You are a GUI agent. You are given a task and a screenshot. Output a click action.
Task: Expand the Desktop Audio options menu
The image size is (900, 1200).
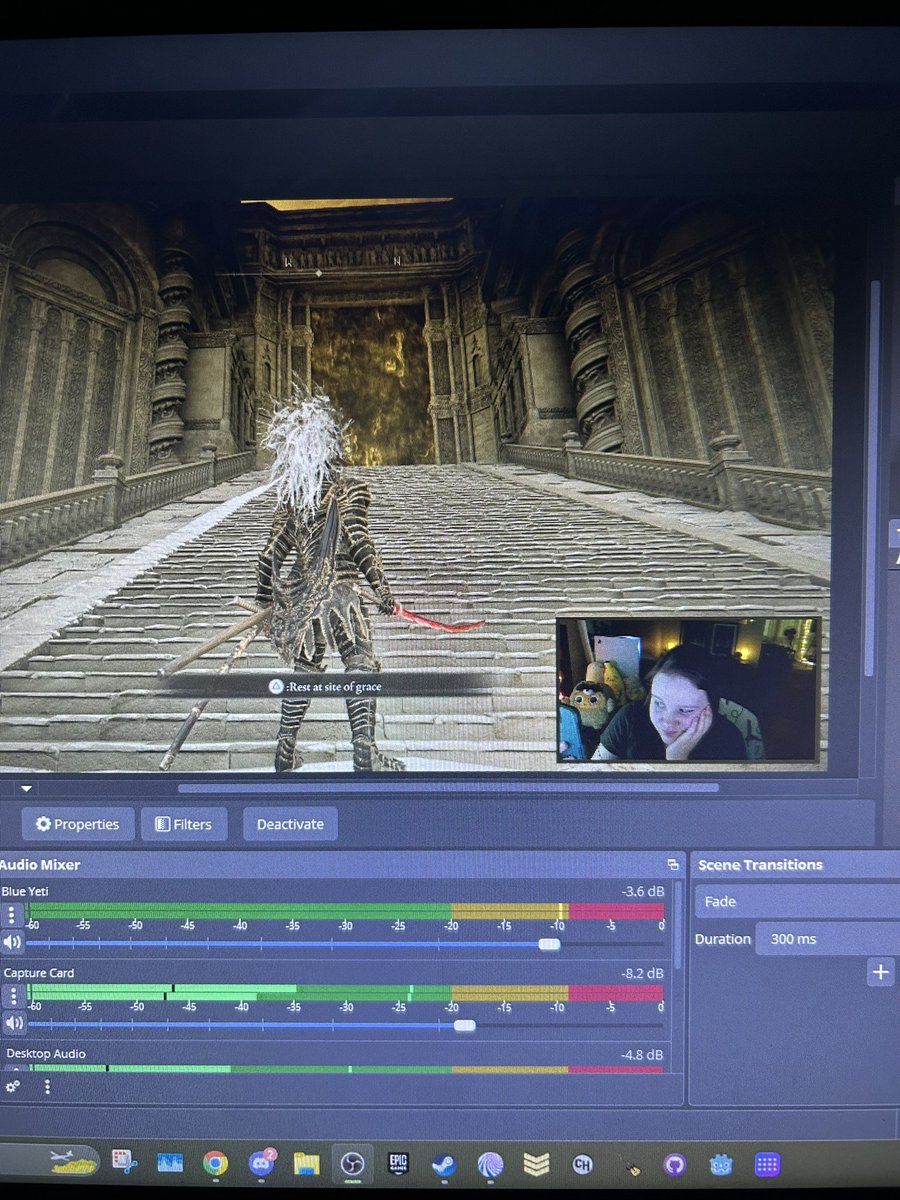coord(46,1087)
